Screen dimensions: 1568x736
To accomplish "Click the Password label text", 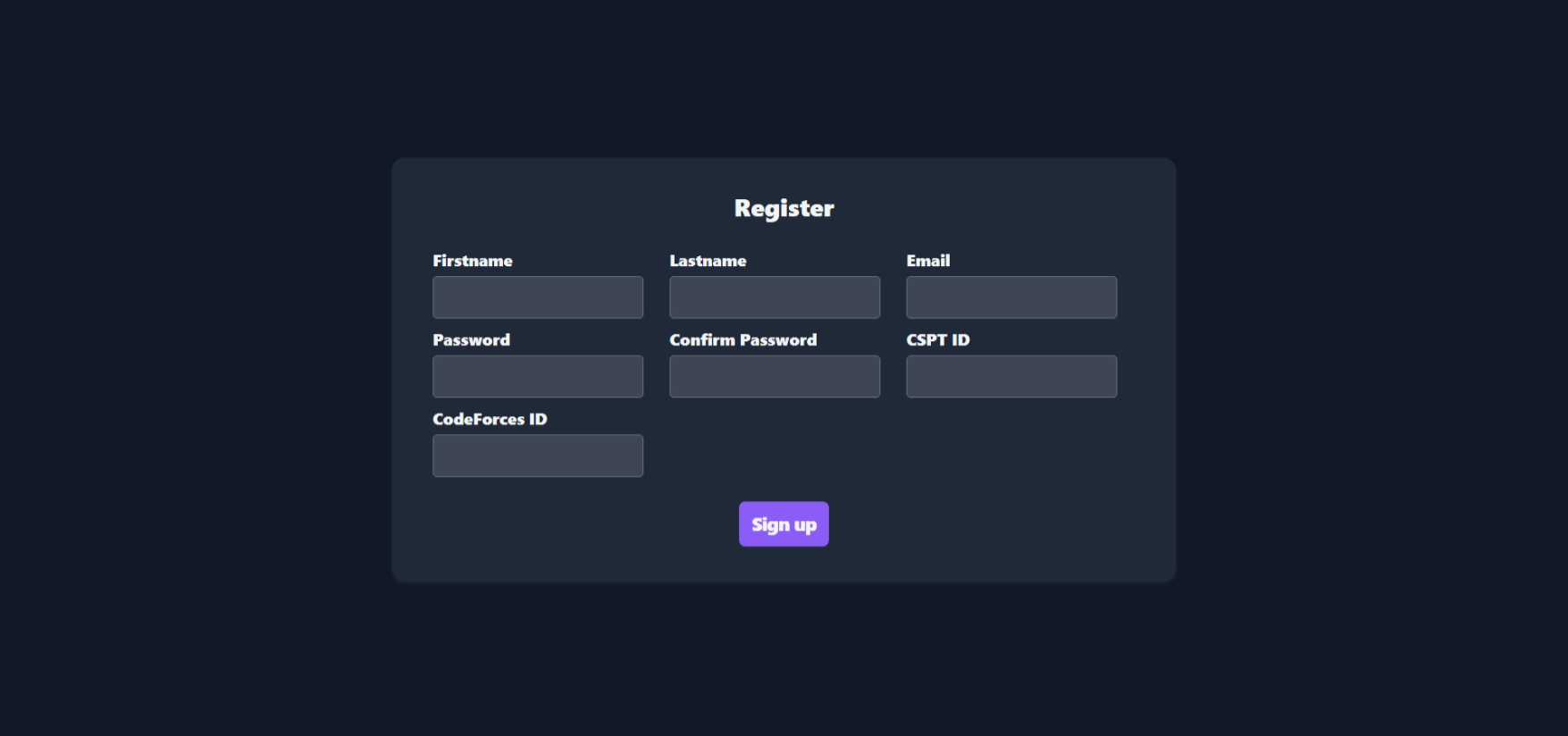I will [472, 340].
